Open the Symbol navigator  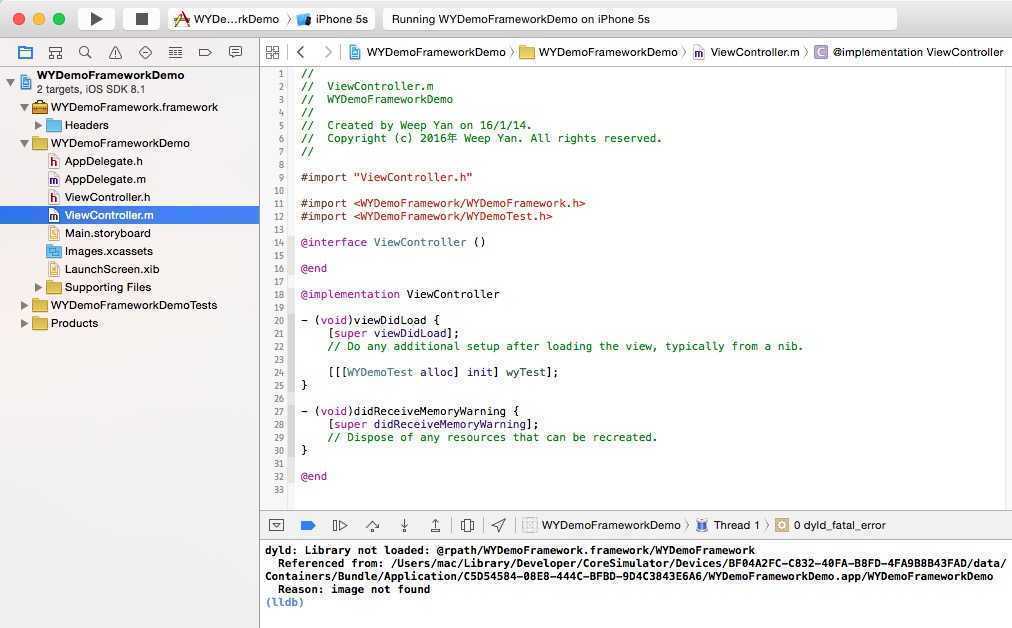tap(56, 52)
